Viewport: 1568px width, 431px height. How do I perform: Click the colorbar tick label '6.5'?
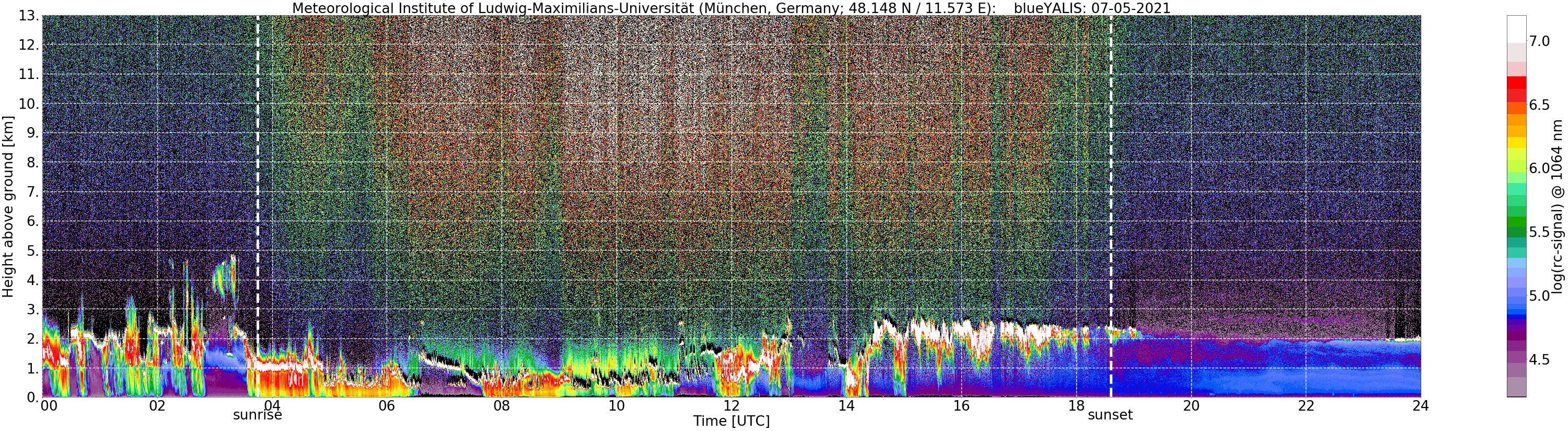(x=1539, y=105)
